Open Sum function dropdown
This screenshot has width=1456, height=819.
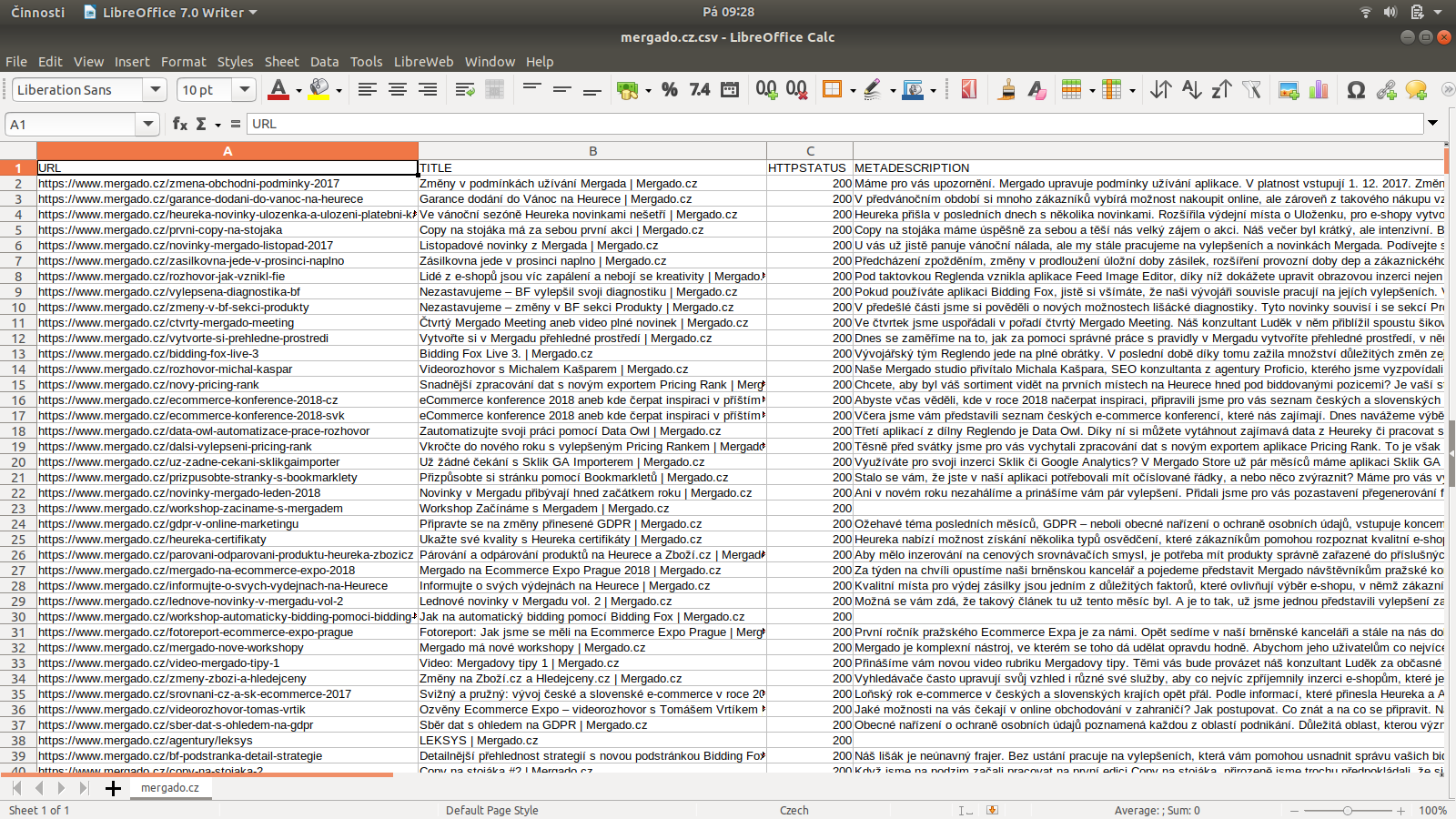point(217,124)
